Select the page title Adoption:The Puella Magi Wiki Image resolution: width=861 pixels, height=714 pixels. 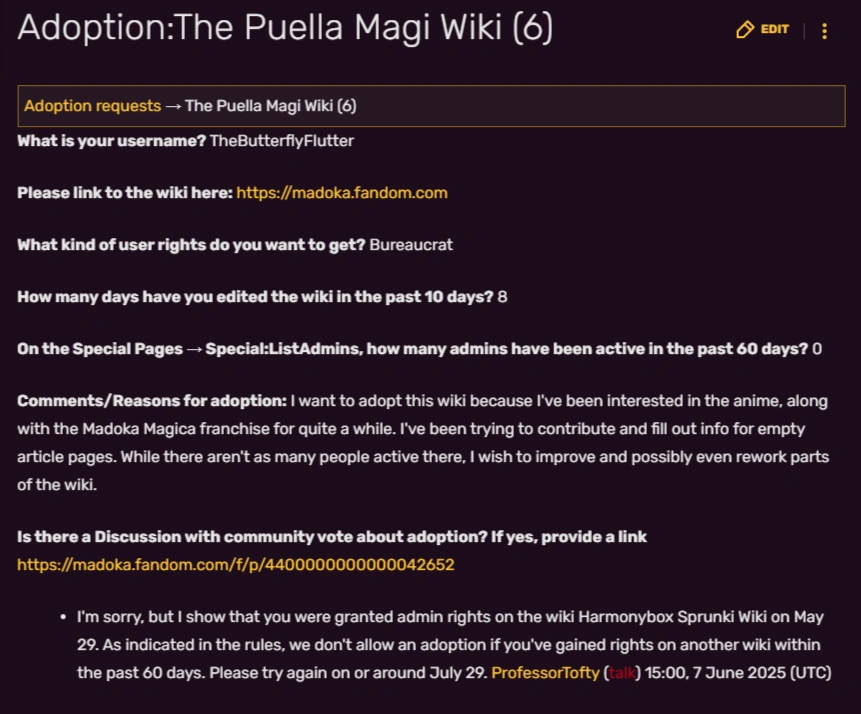tap(285, 27)
